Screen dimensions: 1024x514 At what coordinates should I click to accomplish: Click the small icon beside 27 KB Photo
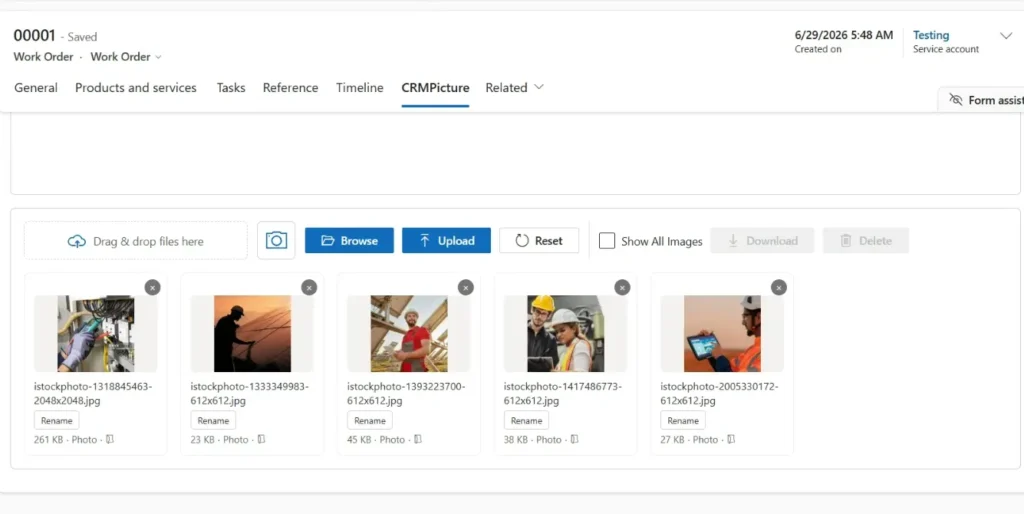[x=731, y=440]
